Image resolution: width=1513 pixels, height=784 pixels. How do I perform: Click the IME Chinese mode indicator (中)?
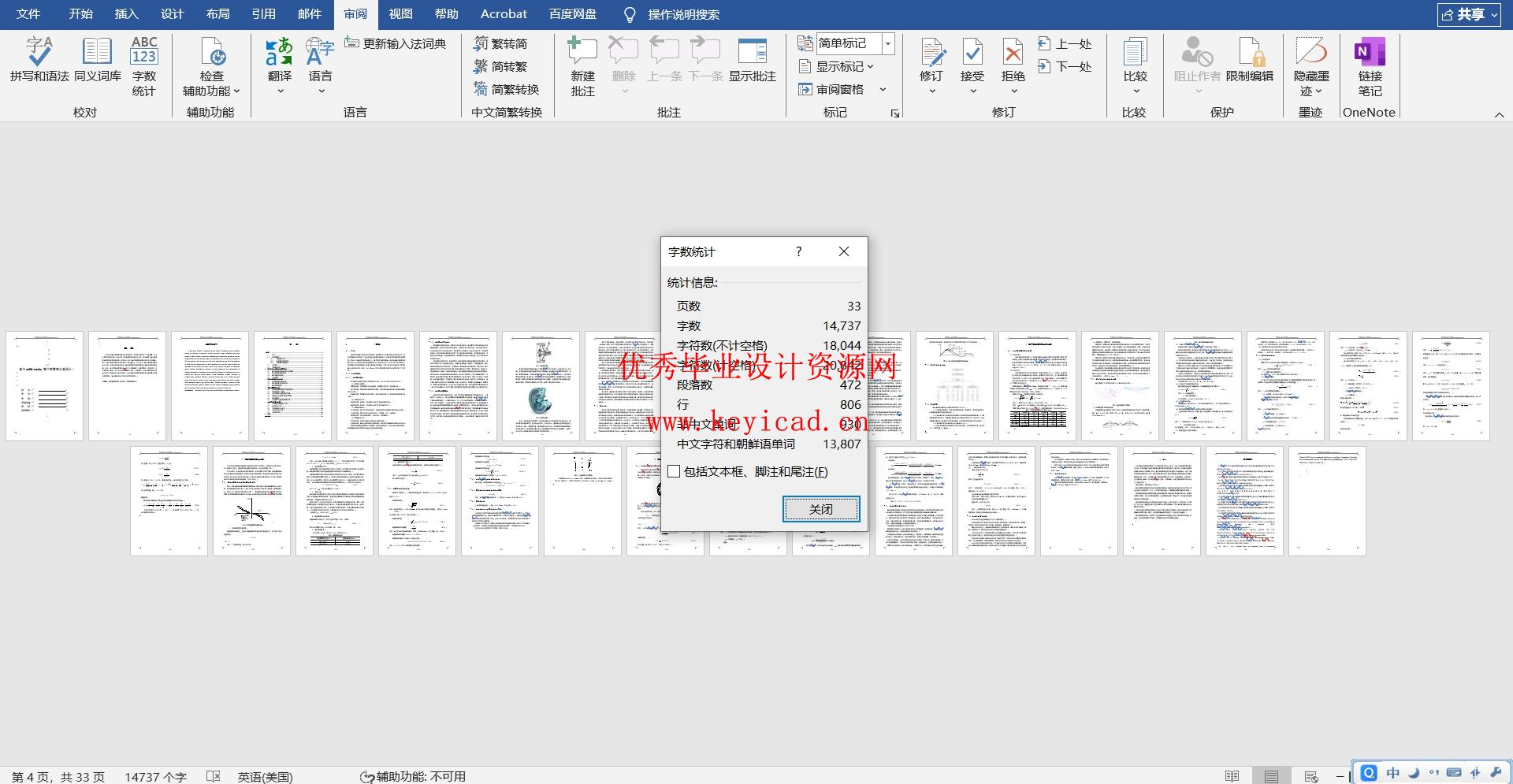pos(1392,773)
